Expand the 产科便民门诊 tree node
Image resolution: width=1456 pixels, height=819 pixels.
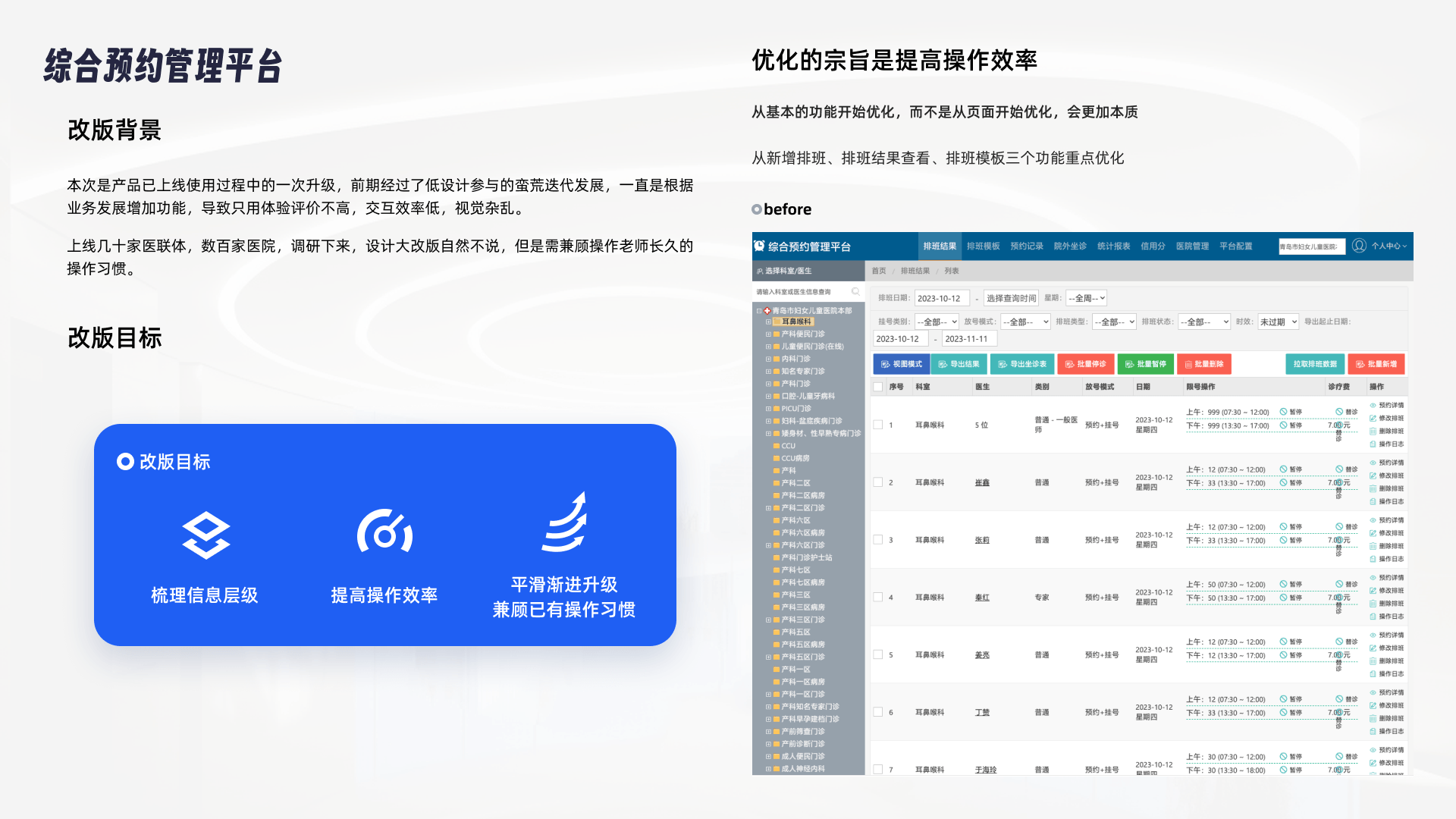pyautogui.click(x=768, y=334)
